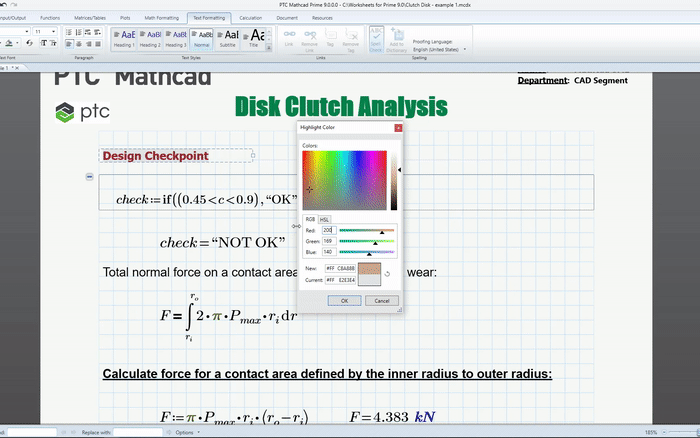Viewport: 700px width, 438px height.
Task: Click the increase indent icon
Action: [x=97, y=32]
